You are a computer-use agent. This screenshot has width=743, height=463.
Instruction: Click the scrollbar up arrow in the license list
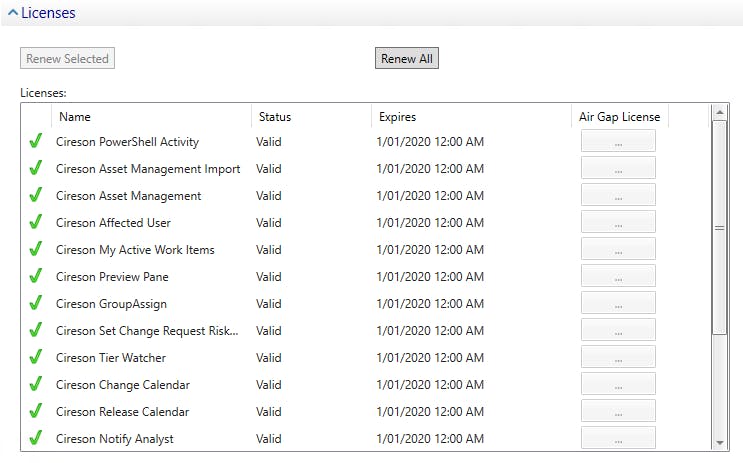pyautogui.click(x=718, y=113)
